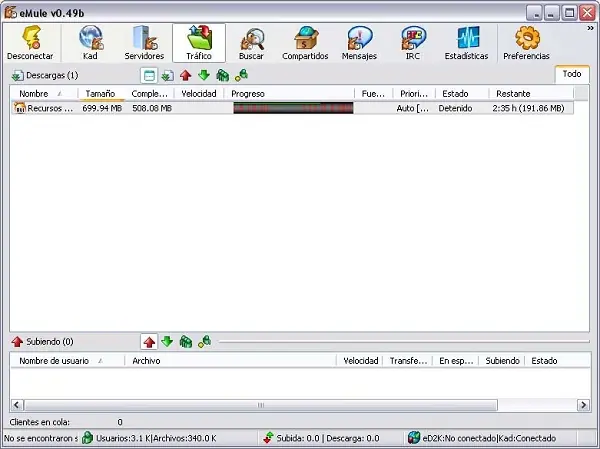Screen dimensions: 600x449
Task: Sort uploads by Velocidad column
Action: click(360, 361)
